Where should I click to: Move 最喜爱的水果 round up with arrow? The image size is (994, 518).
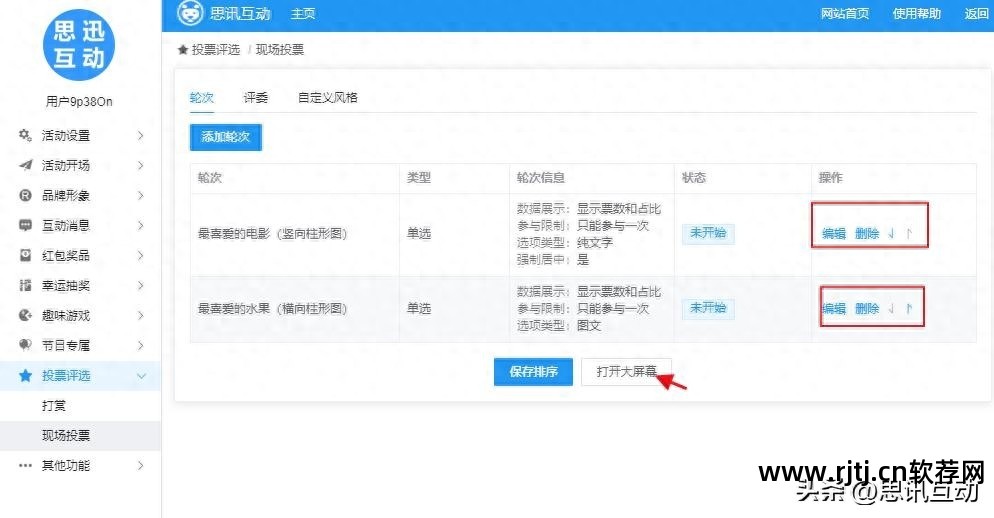tap(908, 308)
